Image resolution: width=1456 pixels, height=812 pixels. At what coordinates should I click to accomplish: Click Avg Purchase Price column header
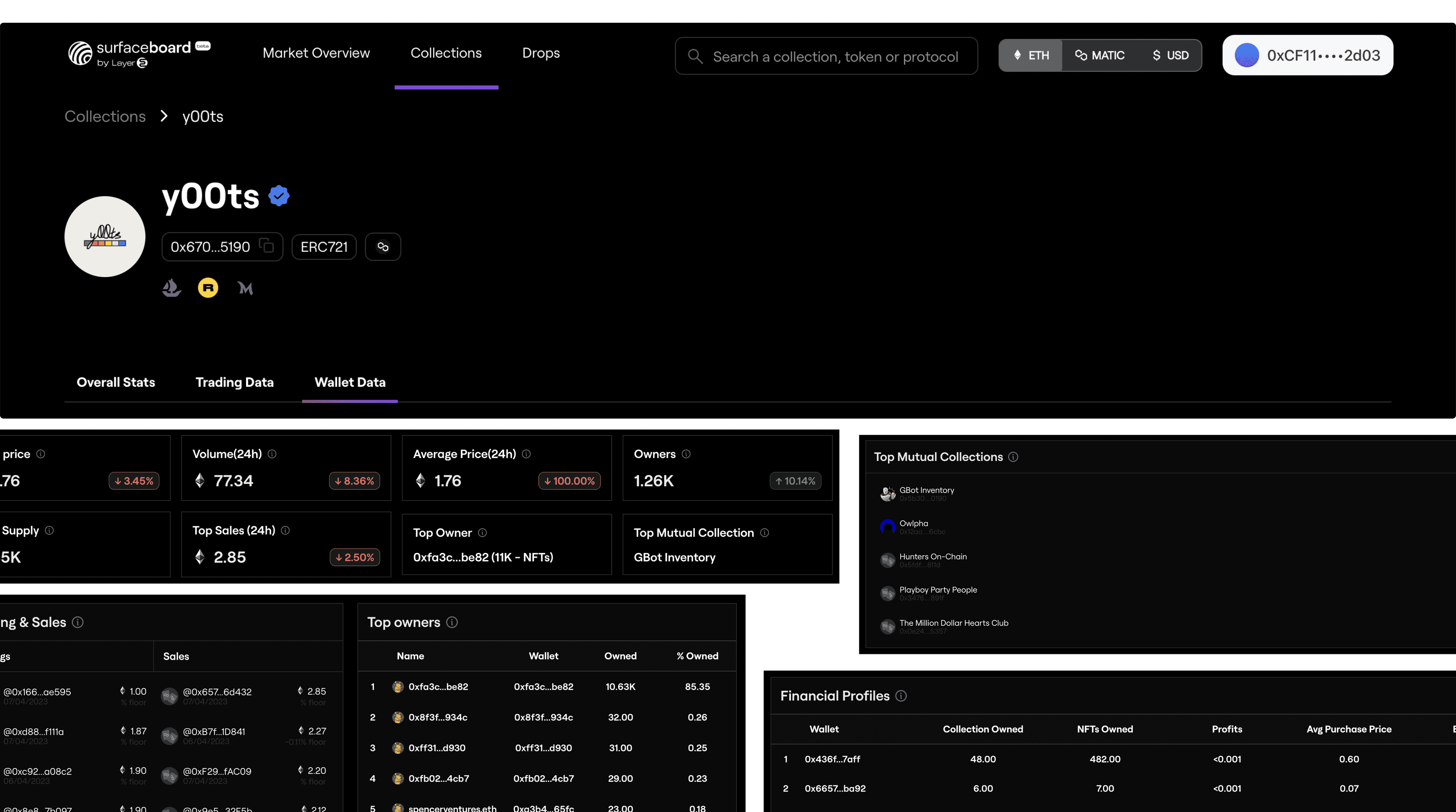coord(1349,729)
